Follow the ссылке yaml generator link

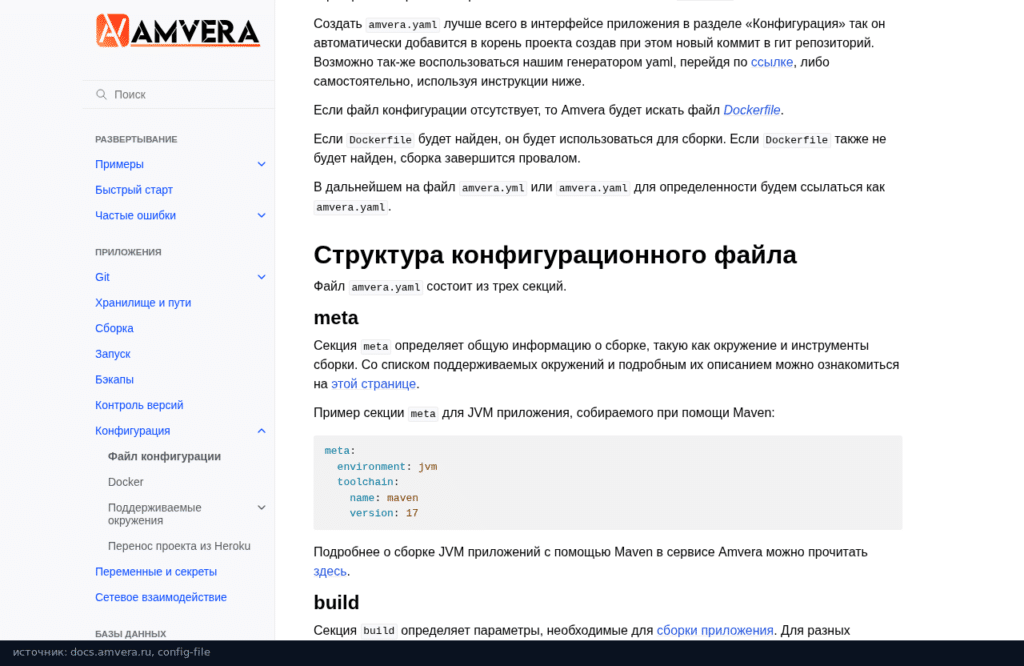(772, 62)
